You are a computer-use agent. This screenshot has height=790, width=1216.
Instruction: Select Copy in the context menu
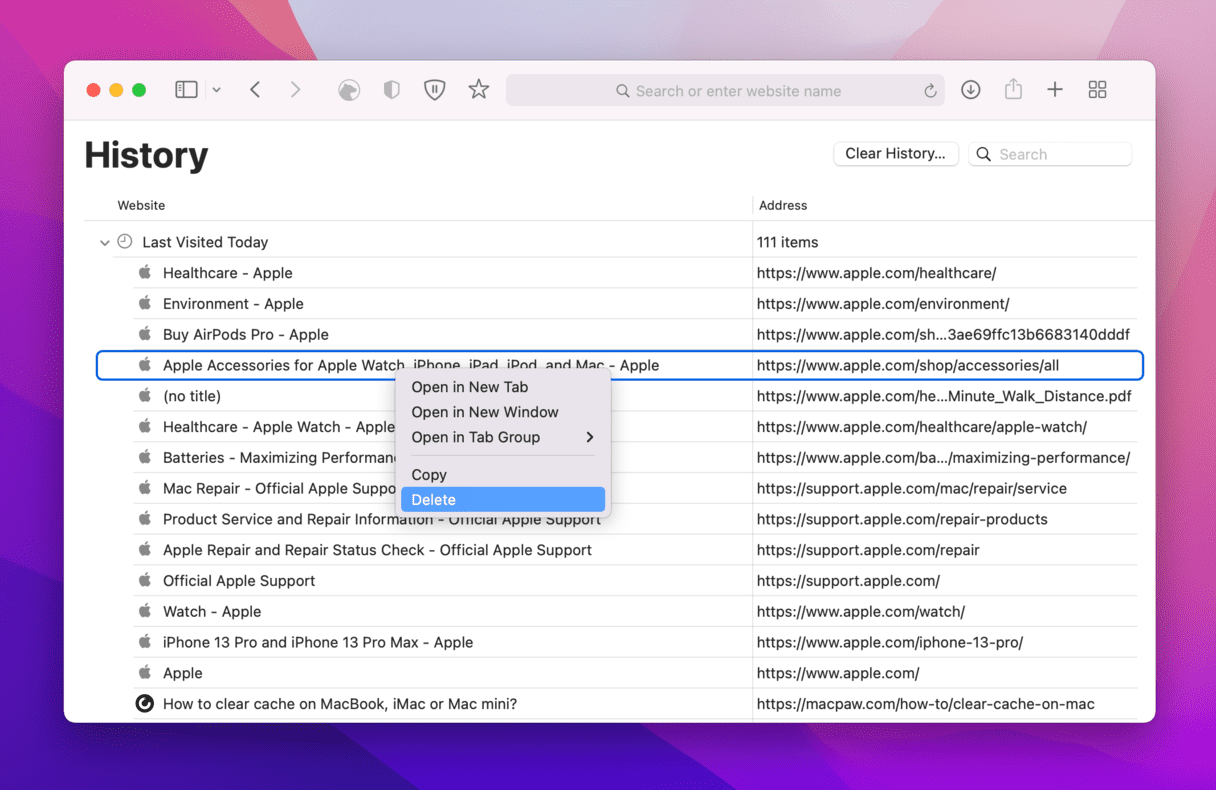click(x=429, y=475)
